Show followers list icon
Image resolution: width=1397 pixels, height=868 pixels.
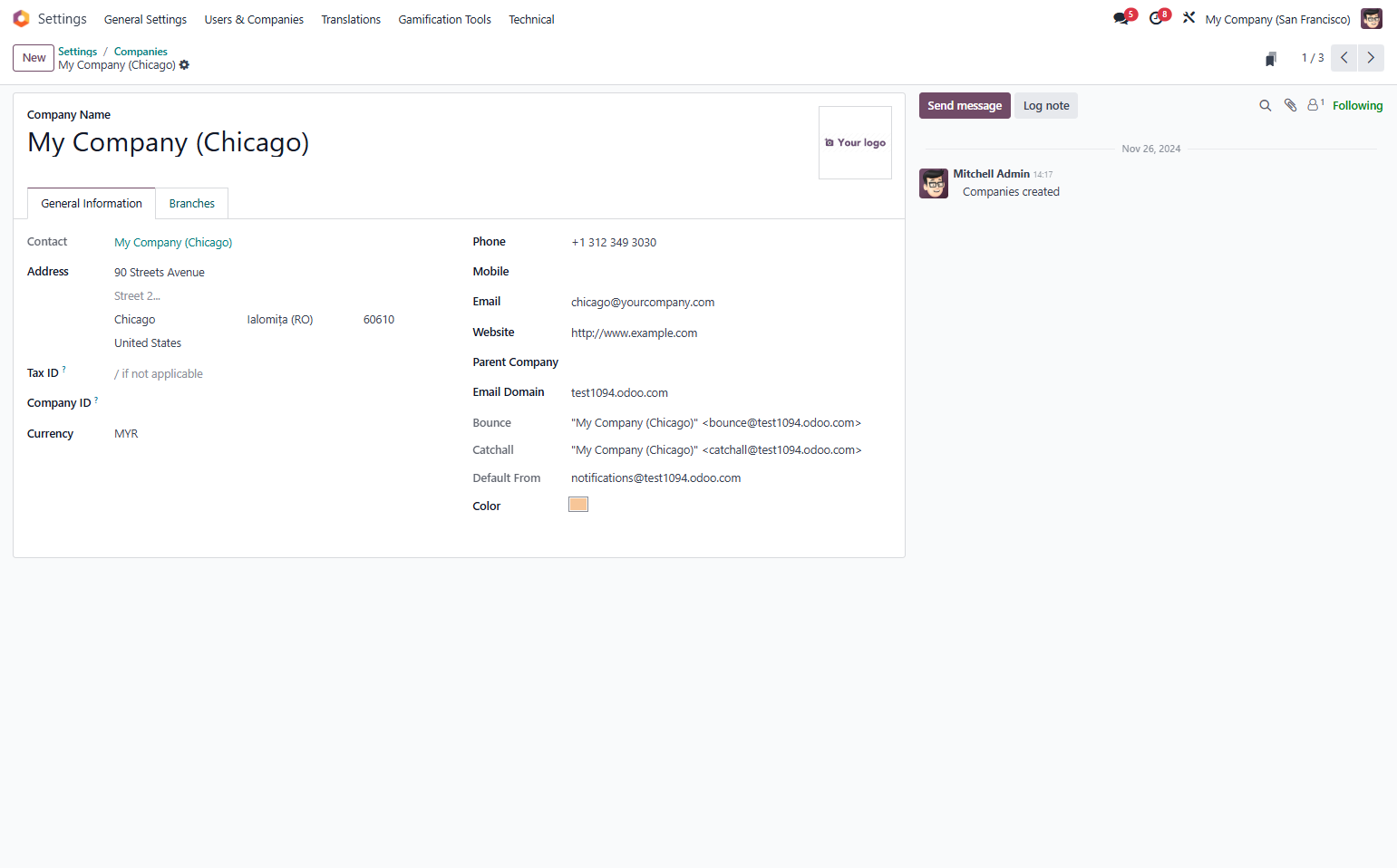tap(1315, 105)
